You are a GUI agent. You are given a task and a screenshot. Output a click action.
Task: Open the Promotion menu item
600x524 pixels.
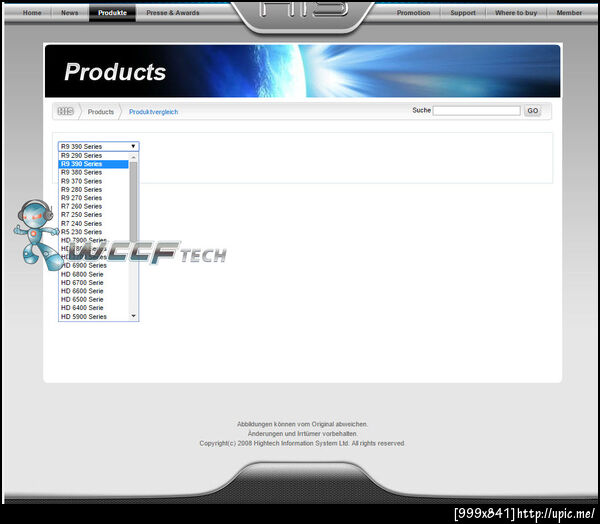pos(413,13)
